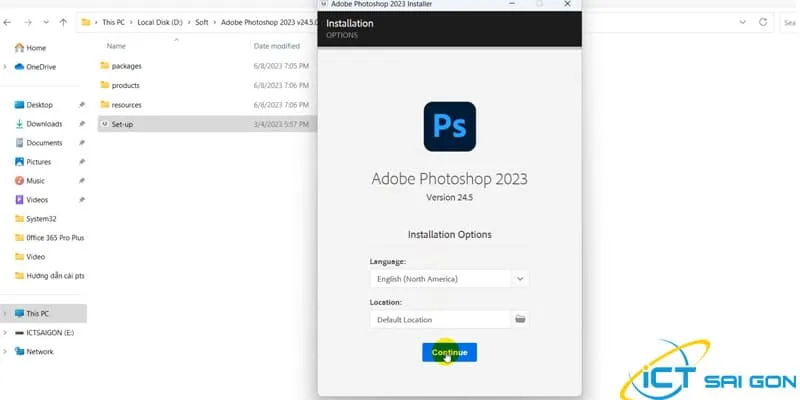The height and width of the screenshot is (400, 800).
Task: Sort files by Date modified column
Action: point(277,46)
